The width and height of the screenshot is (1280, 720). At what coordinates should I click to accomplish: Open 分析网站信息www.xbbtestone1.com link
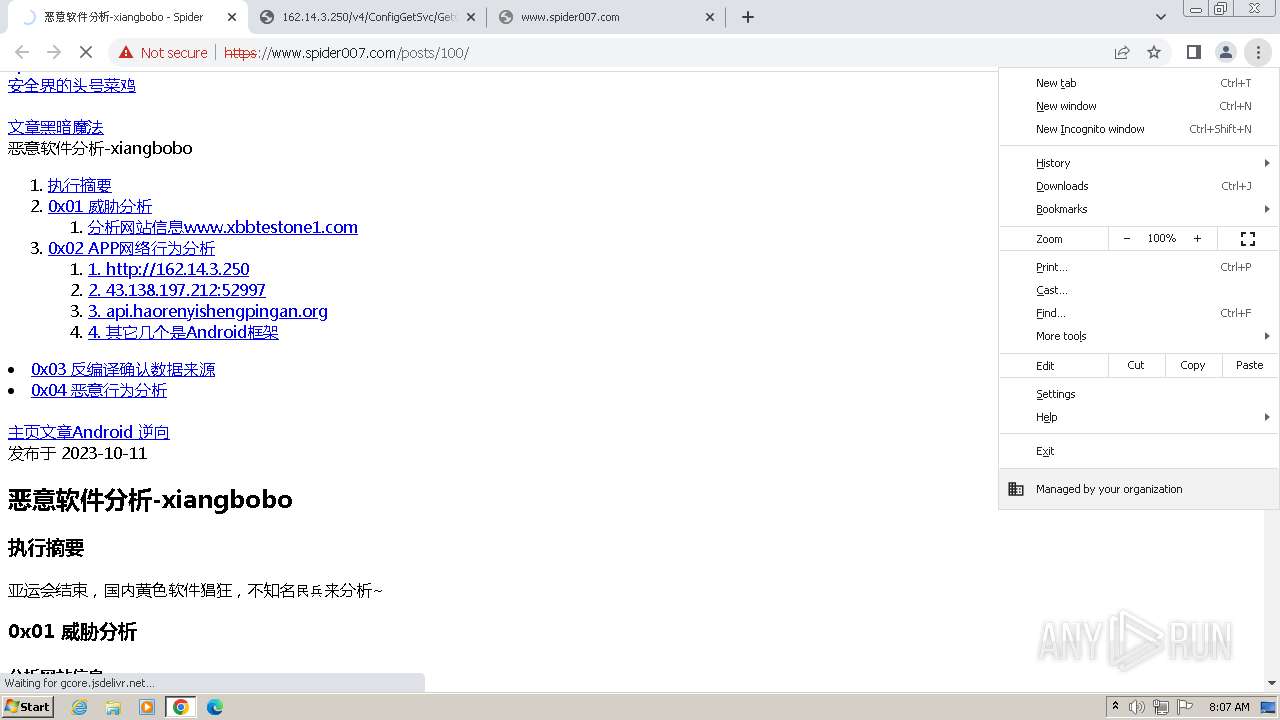[x=223, y=227]
